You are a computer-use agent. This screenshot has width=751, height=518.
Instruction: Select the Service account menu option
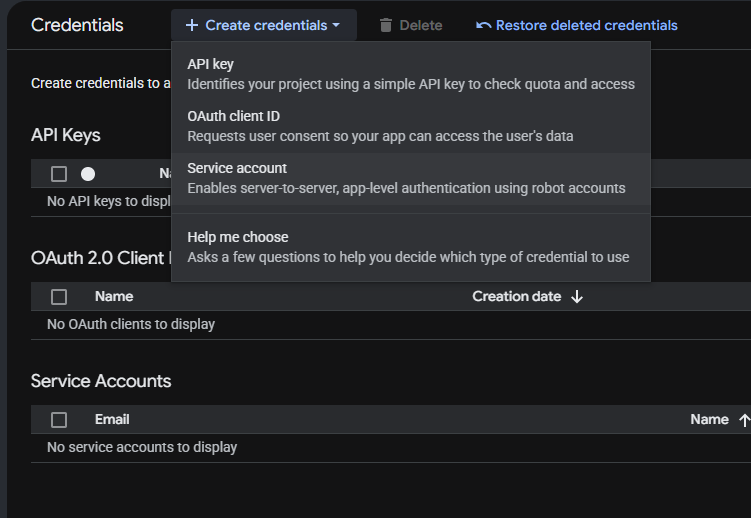(411, 179)
